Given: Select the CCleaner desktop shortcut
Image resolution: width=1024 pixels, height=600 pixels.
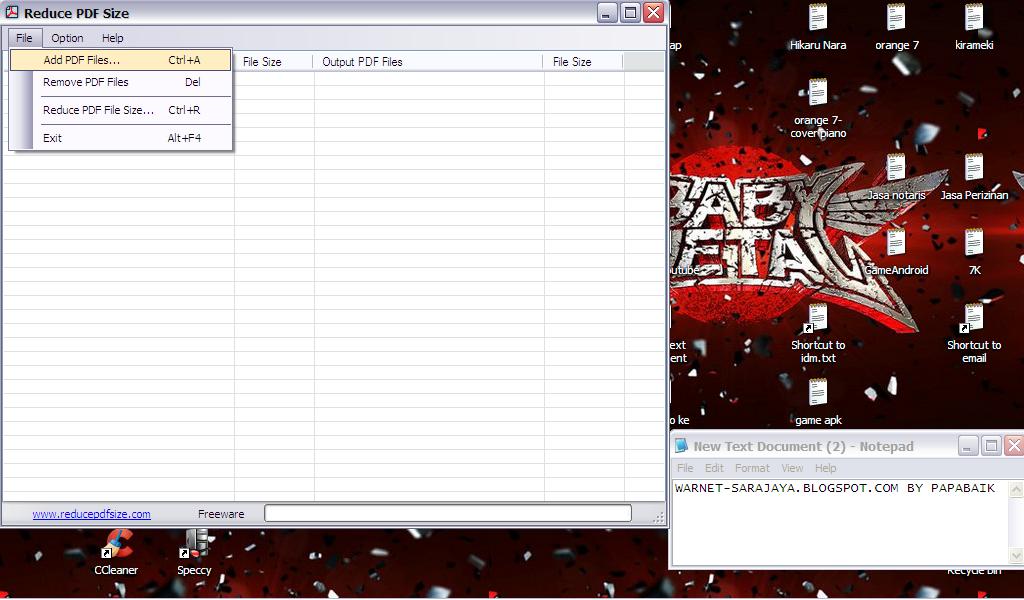Looking at the screenshot, I should click(116, 545).
